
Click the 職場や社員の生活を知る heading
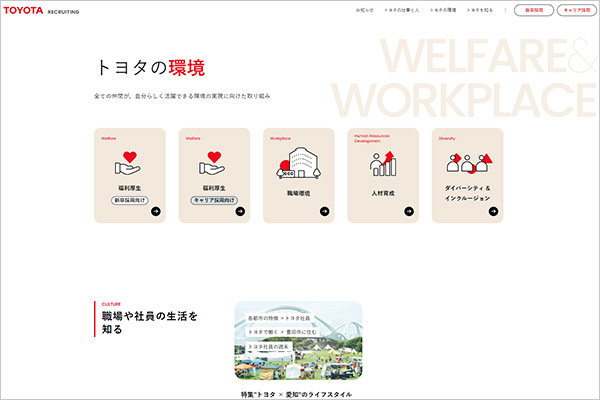pos(150,322)
